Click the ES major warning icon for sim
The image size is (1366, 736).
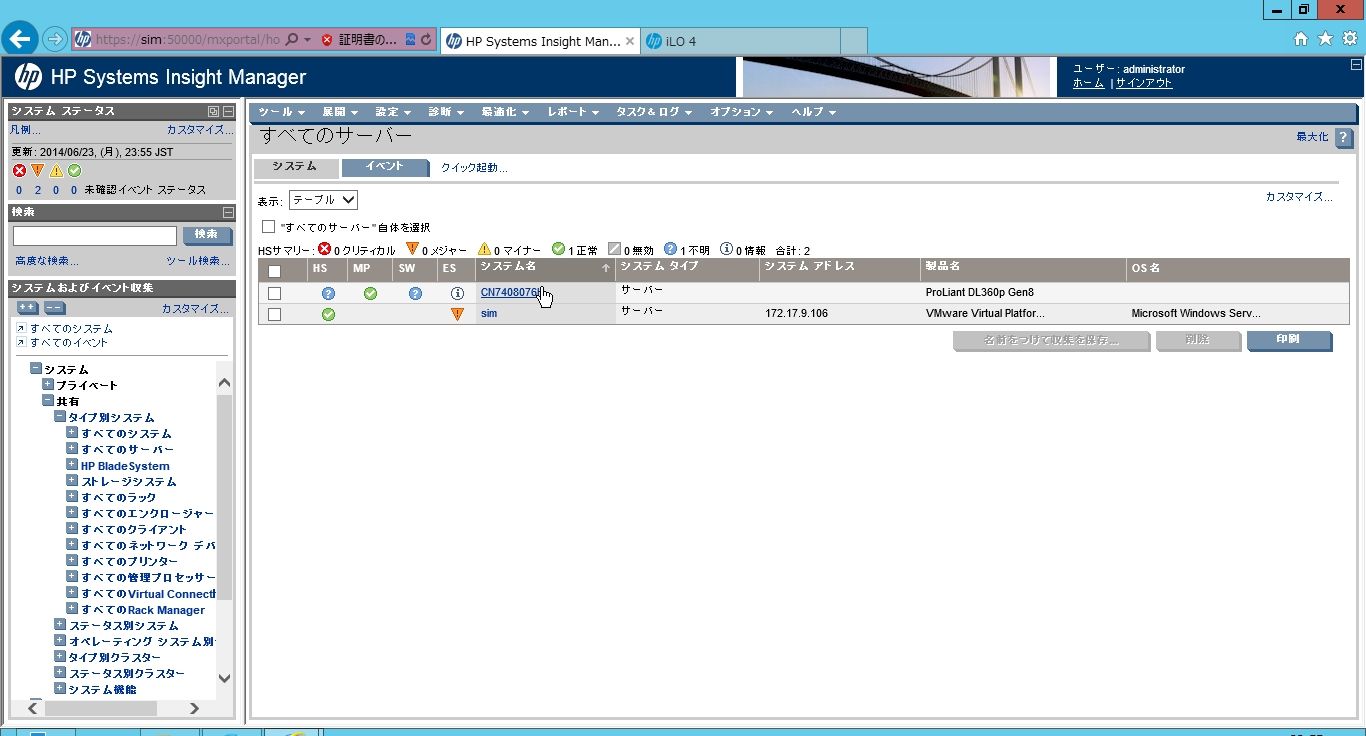tap(457, 314)
